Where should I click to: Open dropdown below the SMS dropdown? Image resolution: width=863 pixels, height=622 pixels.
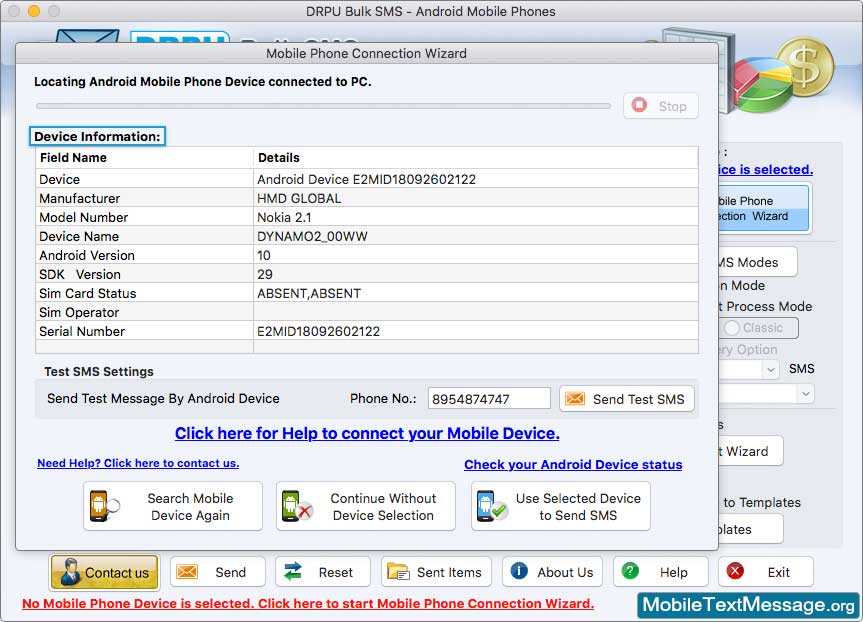point(806,394)
